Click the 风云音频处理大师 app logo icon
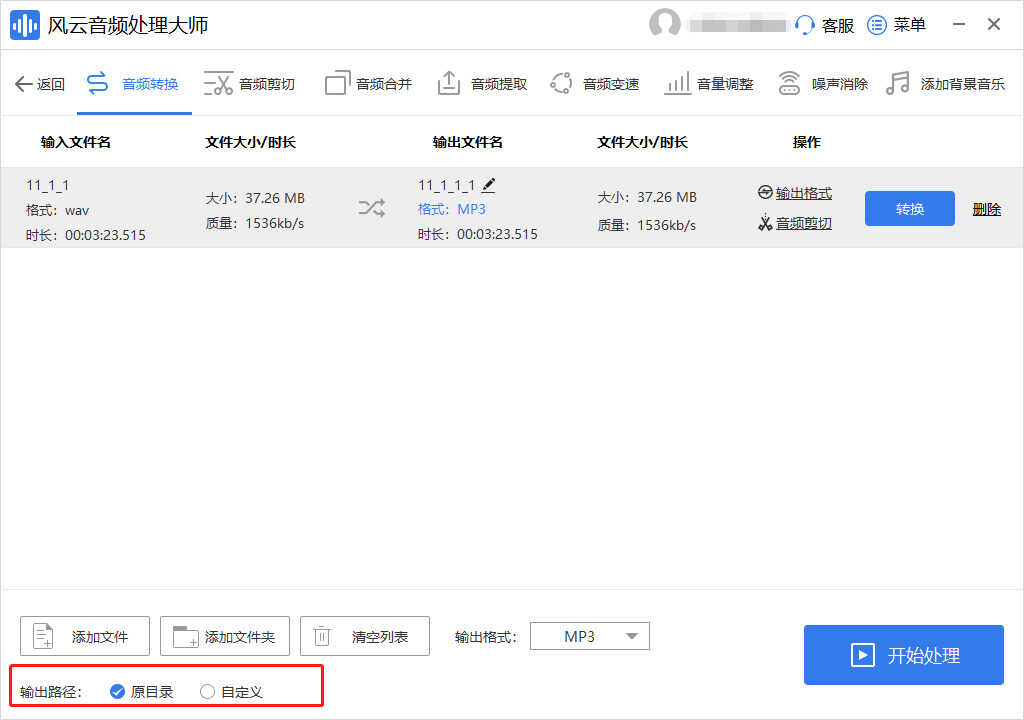The width and height of the screenshot is (1024, 720). pyautogui.click(x=25, y=25)
